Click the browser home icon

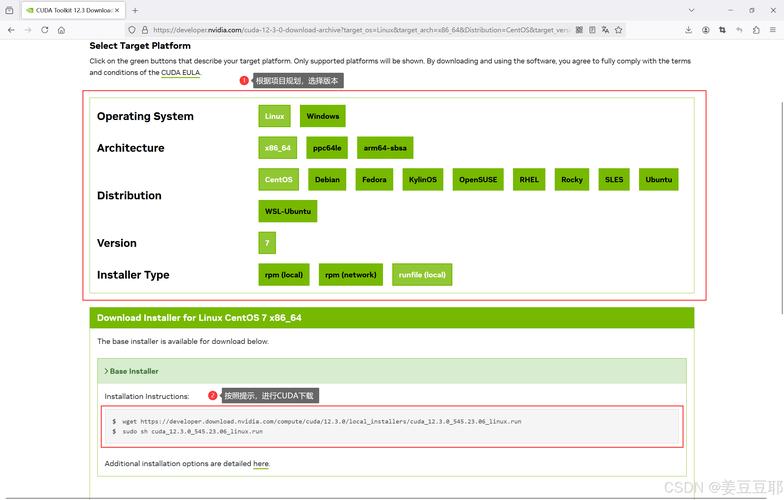point(62,30)
